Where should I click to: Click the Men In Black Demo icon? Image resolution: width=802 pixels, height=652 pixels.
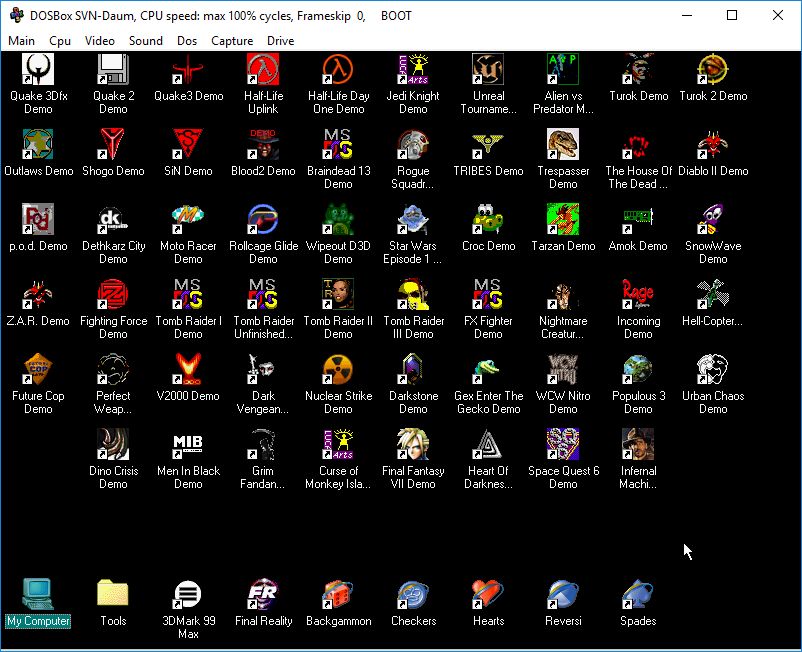pos(188,446)
